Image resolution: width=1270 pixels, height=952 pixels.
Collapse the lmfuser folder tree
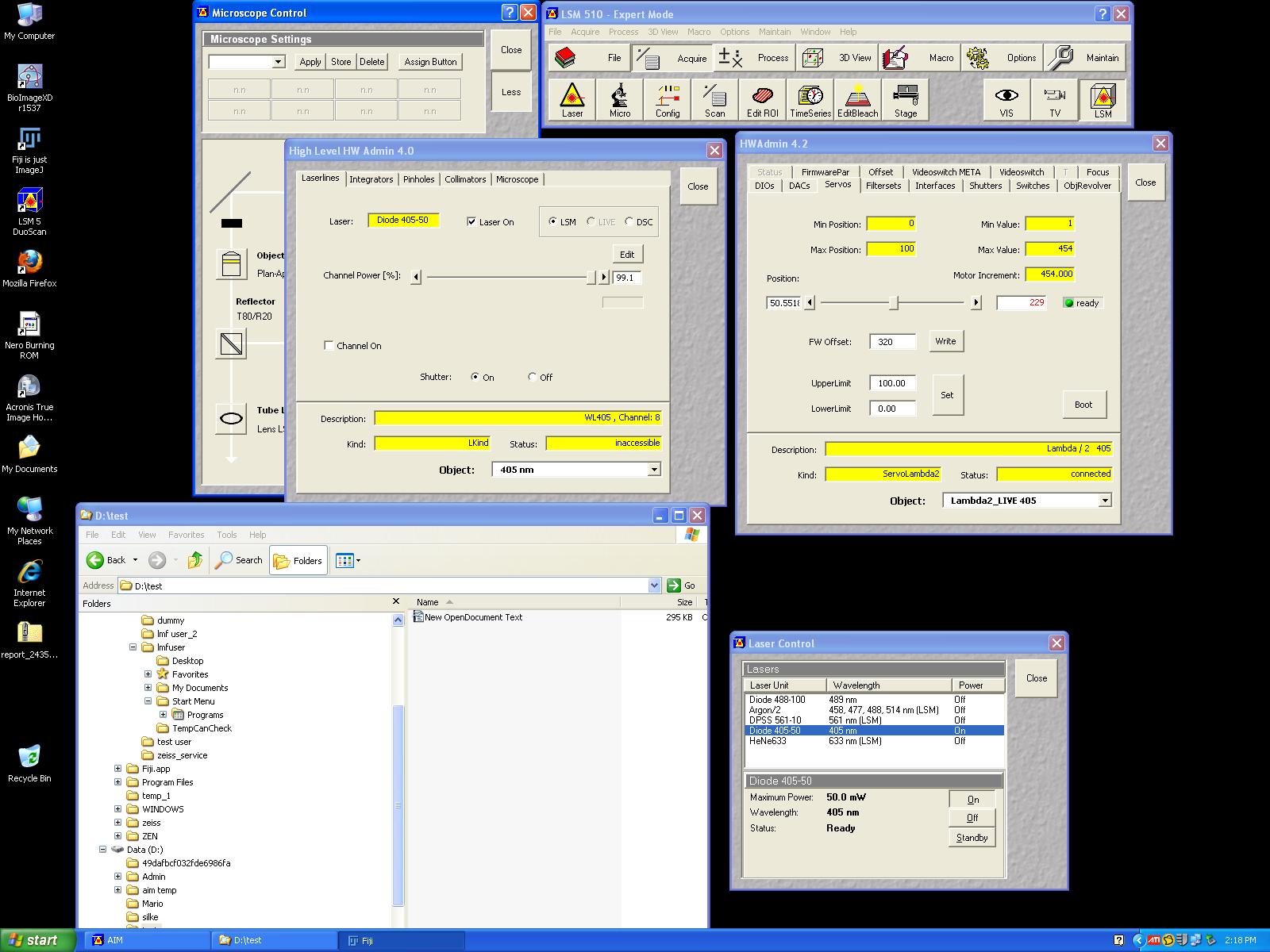(x=133, y=647)
